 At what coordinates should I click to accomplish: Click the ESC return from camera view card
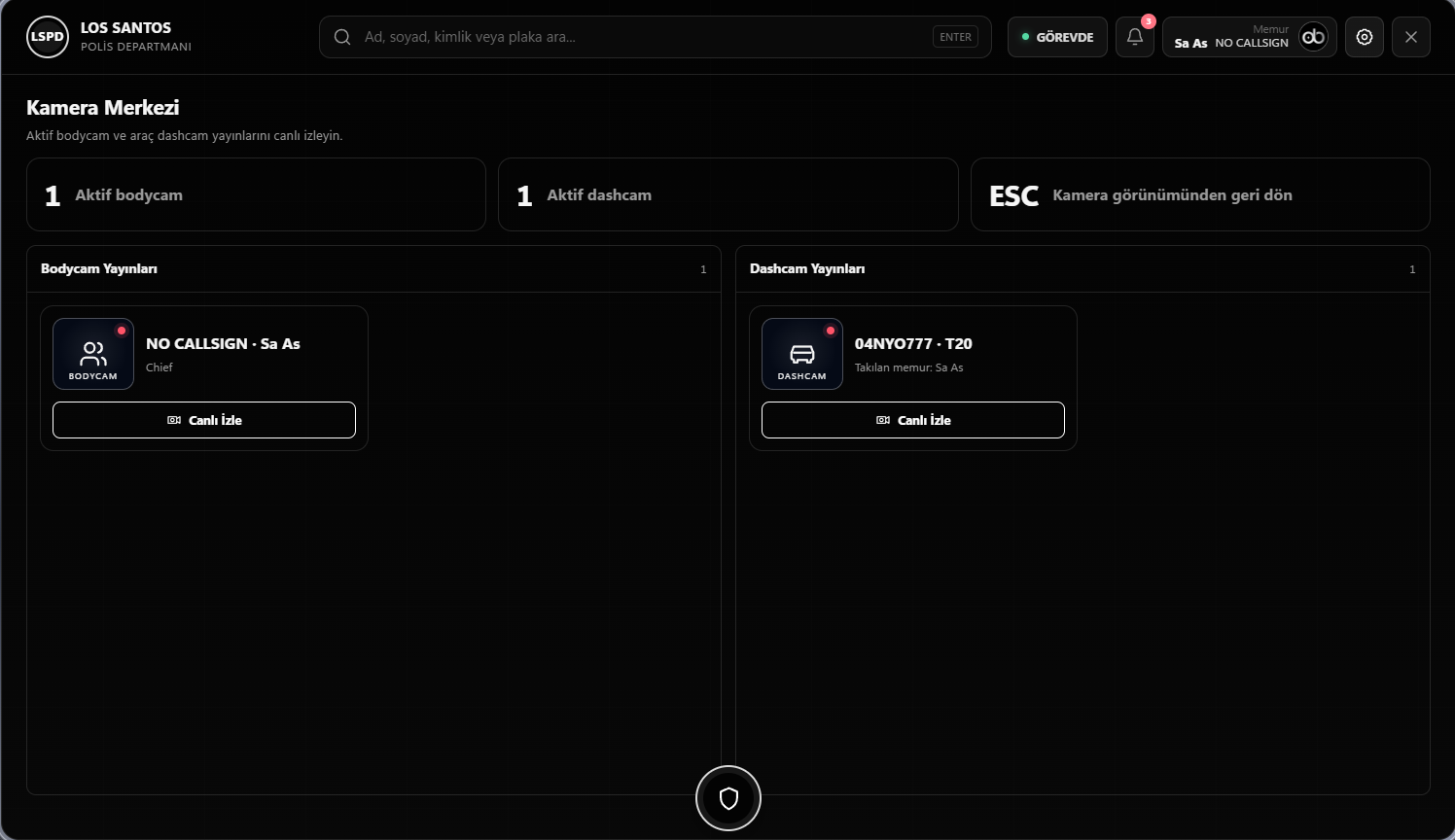tap(1200, 194)
